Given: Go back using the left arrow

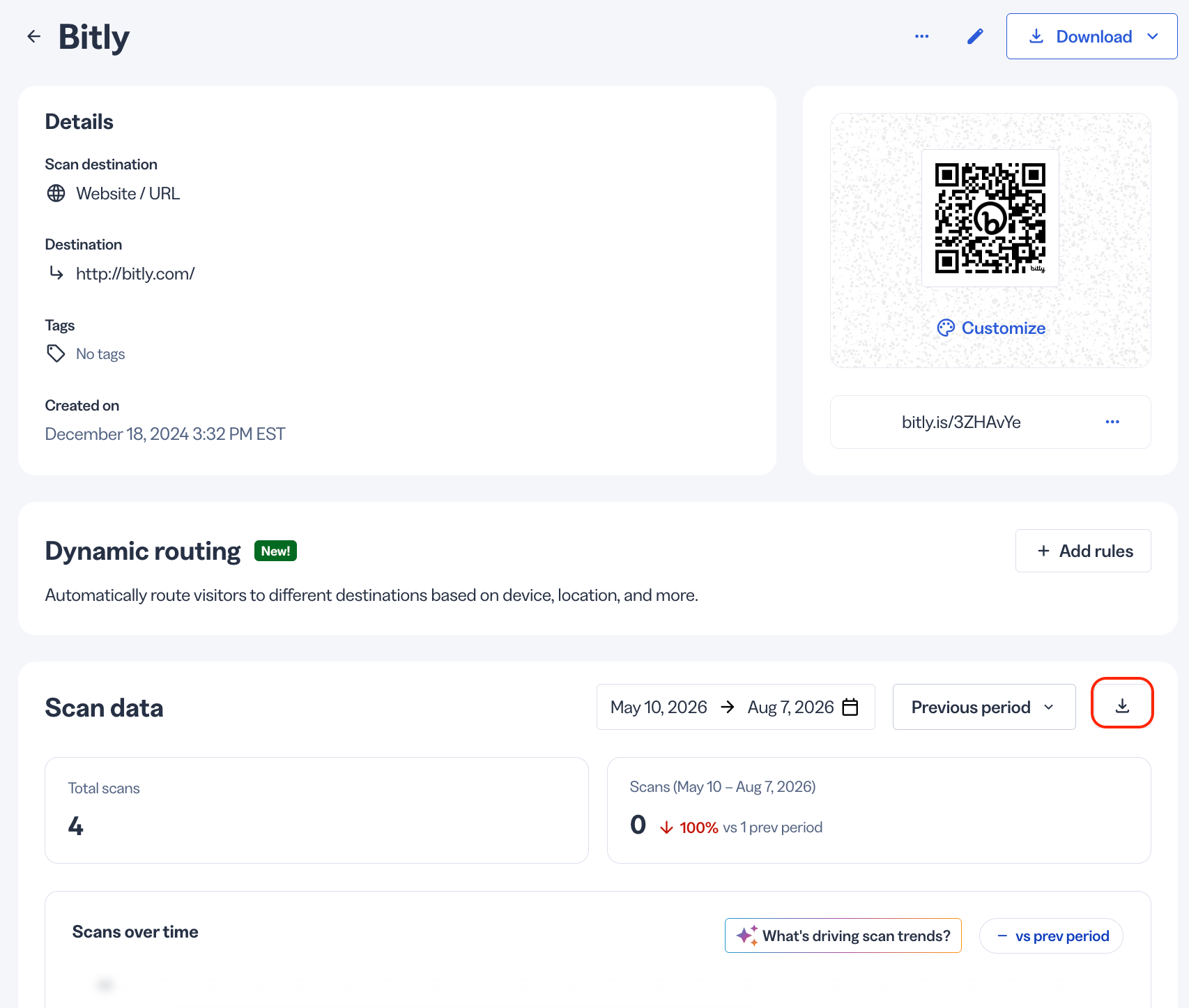Looking at the screenshot, I should coord(33,36).
